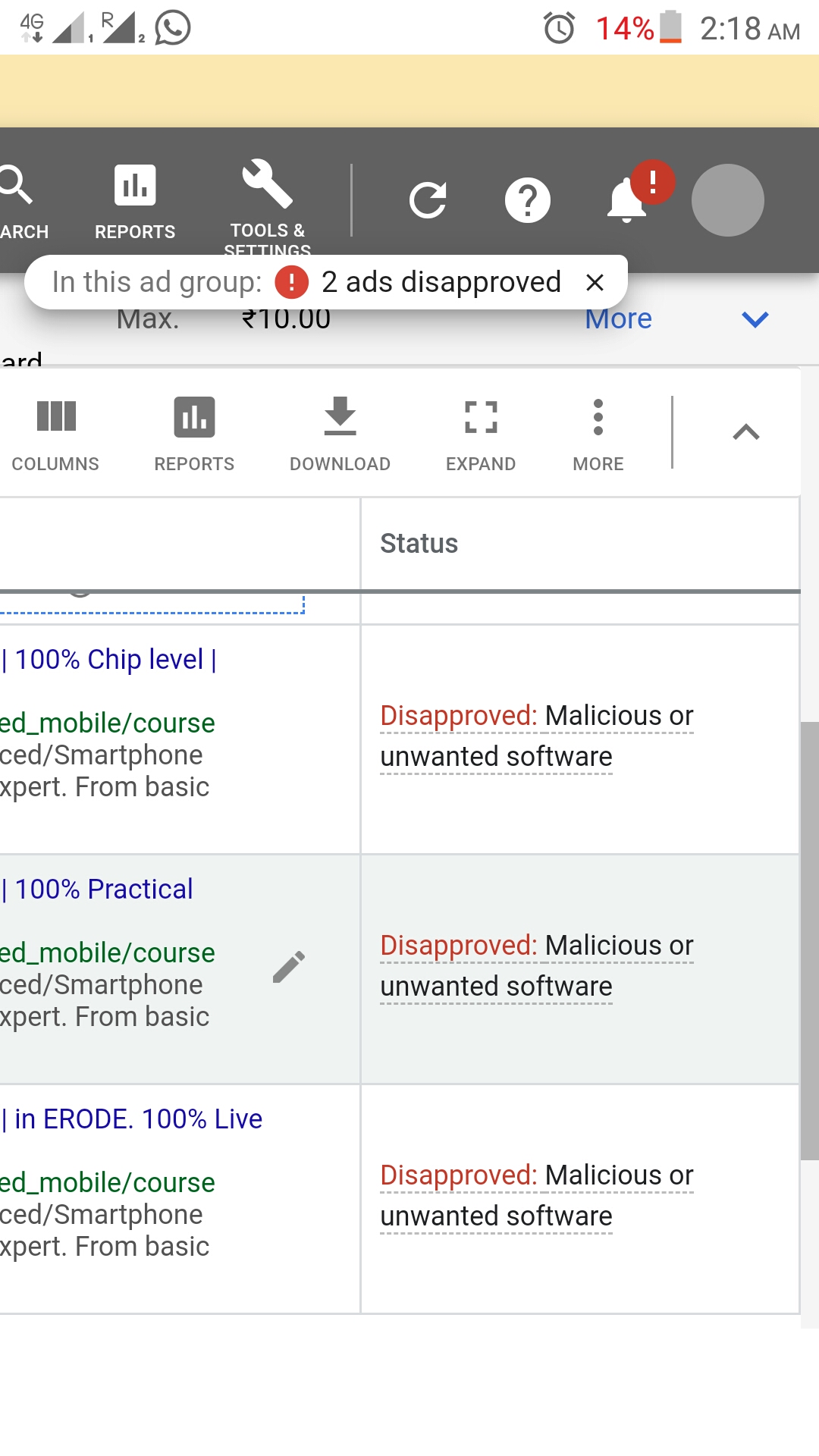Click the blue More link

[618, 319]
